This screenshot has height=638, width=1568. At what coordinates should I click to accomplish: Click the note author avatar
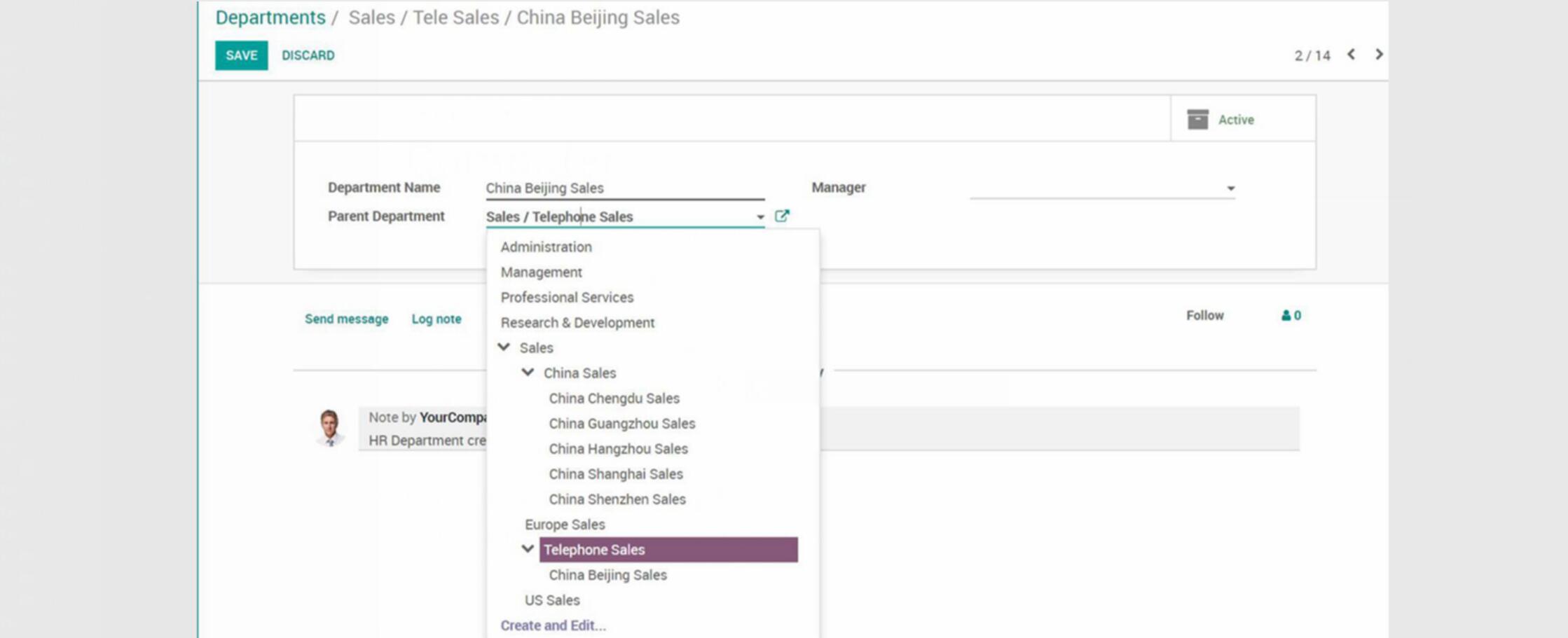click(329, 427)
